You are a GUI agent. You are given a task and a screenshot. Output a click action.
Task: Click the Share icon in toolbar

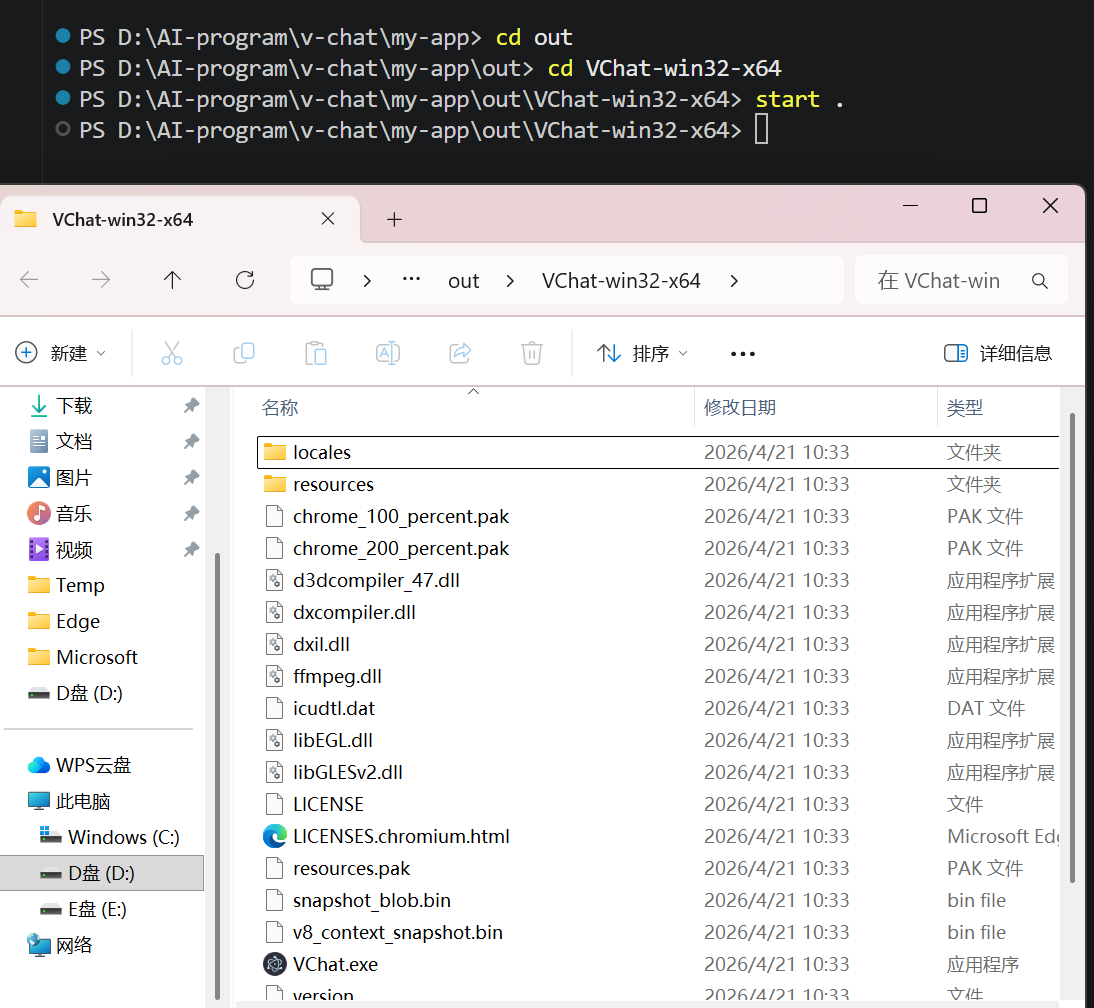pos(460,353)
